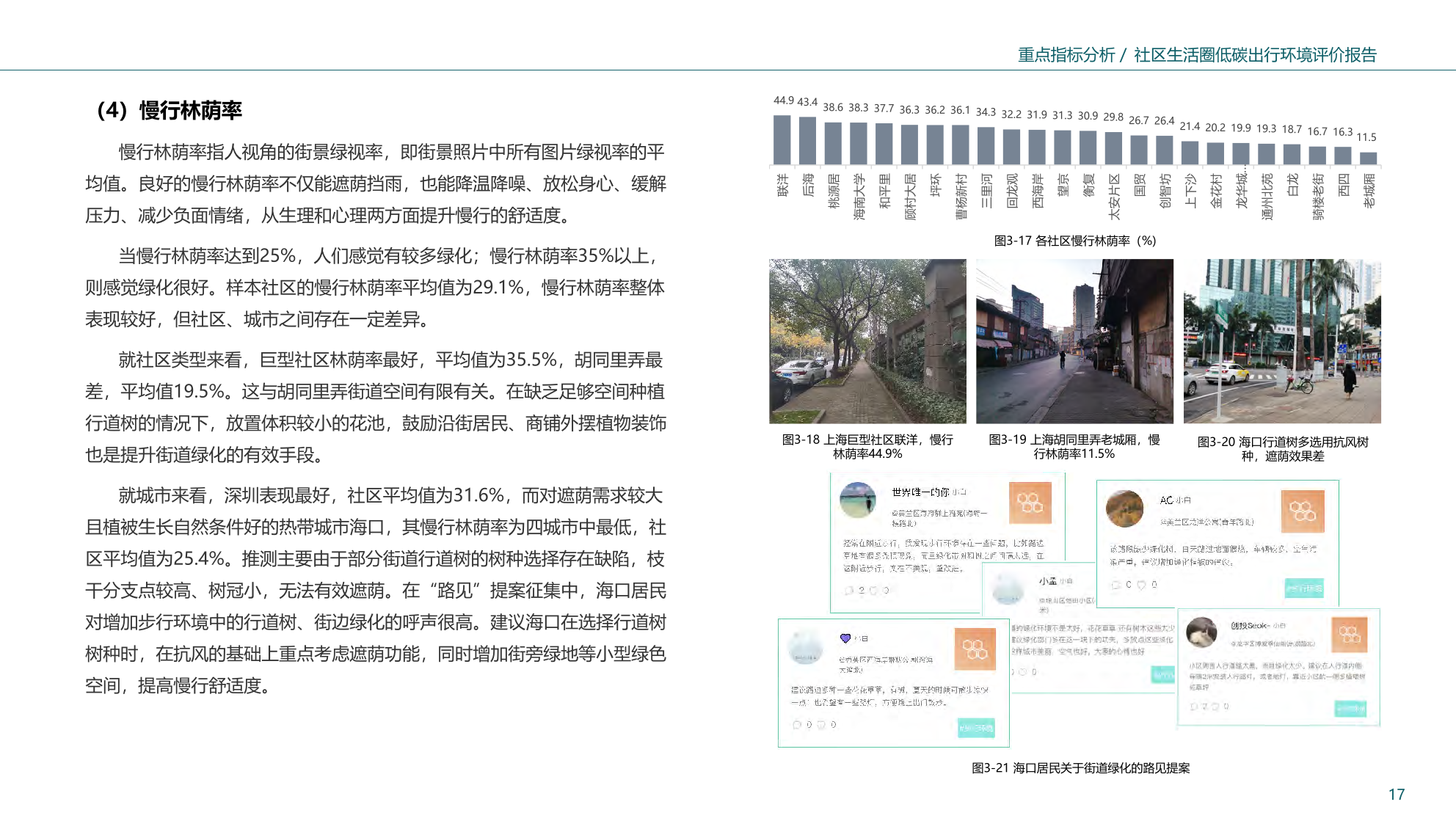Open the 图3-18 联洋 tree-lined sidewalk photo
This screenshot has height=832, width=1456.
coord(867,341)
